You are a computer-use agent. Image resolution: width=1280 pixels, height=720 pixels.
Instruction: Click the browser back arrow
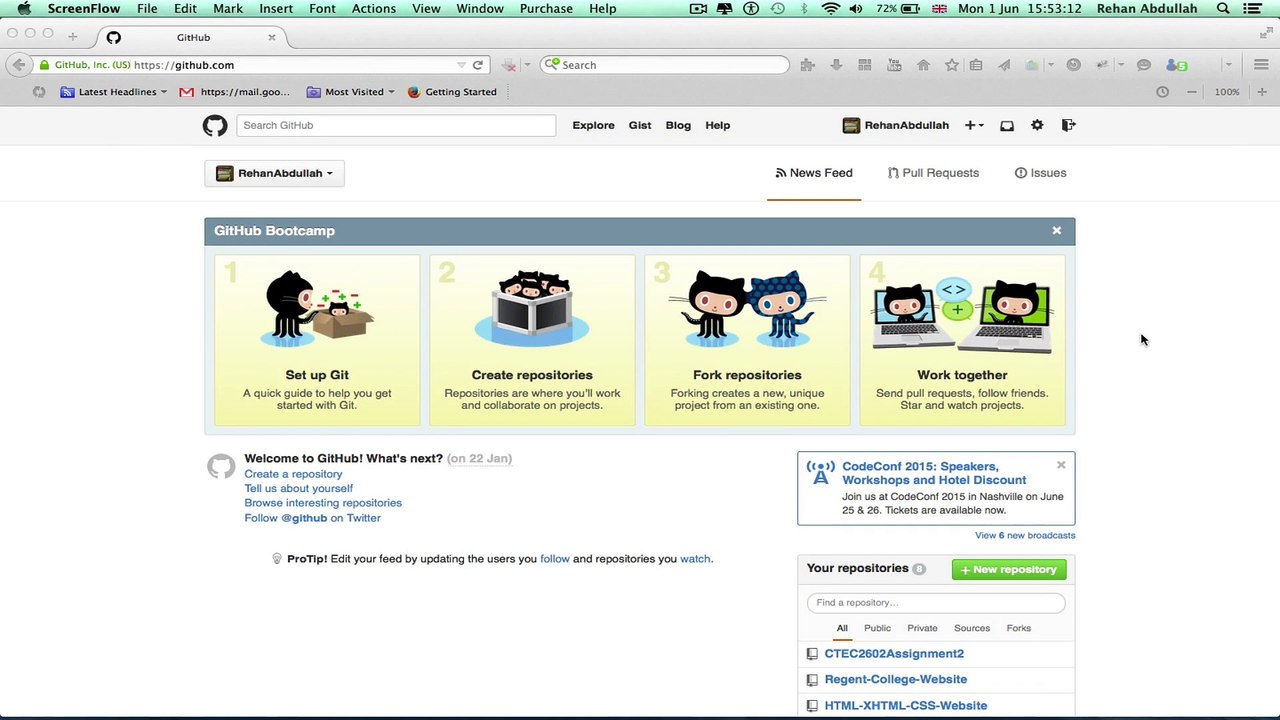pos(19,65)
